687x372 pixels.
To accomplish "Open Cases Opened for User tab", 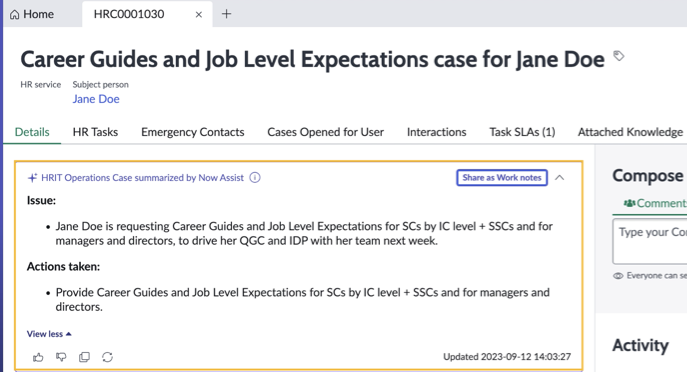I will [325, 132].
